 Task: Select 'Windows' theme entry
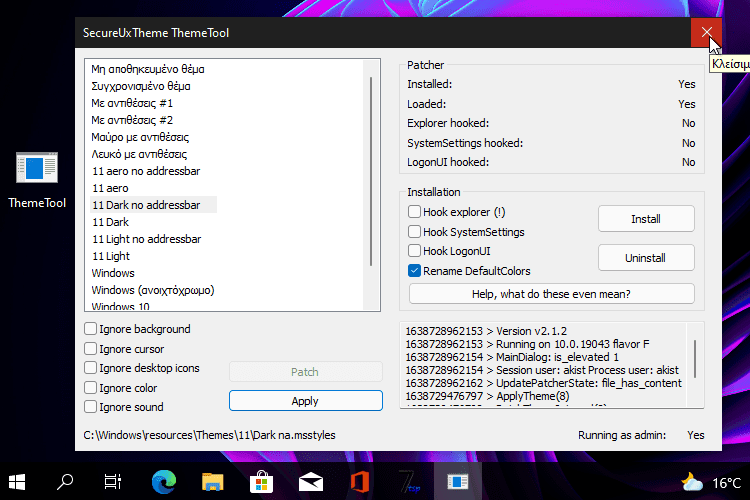(113, 273)
